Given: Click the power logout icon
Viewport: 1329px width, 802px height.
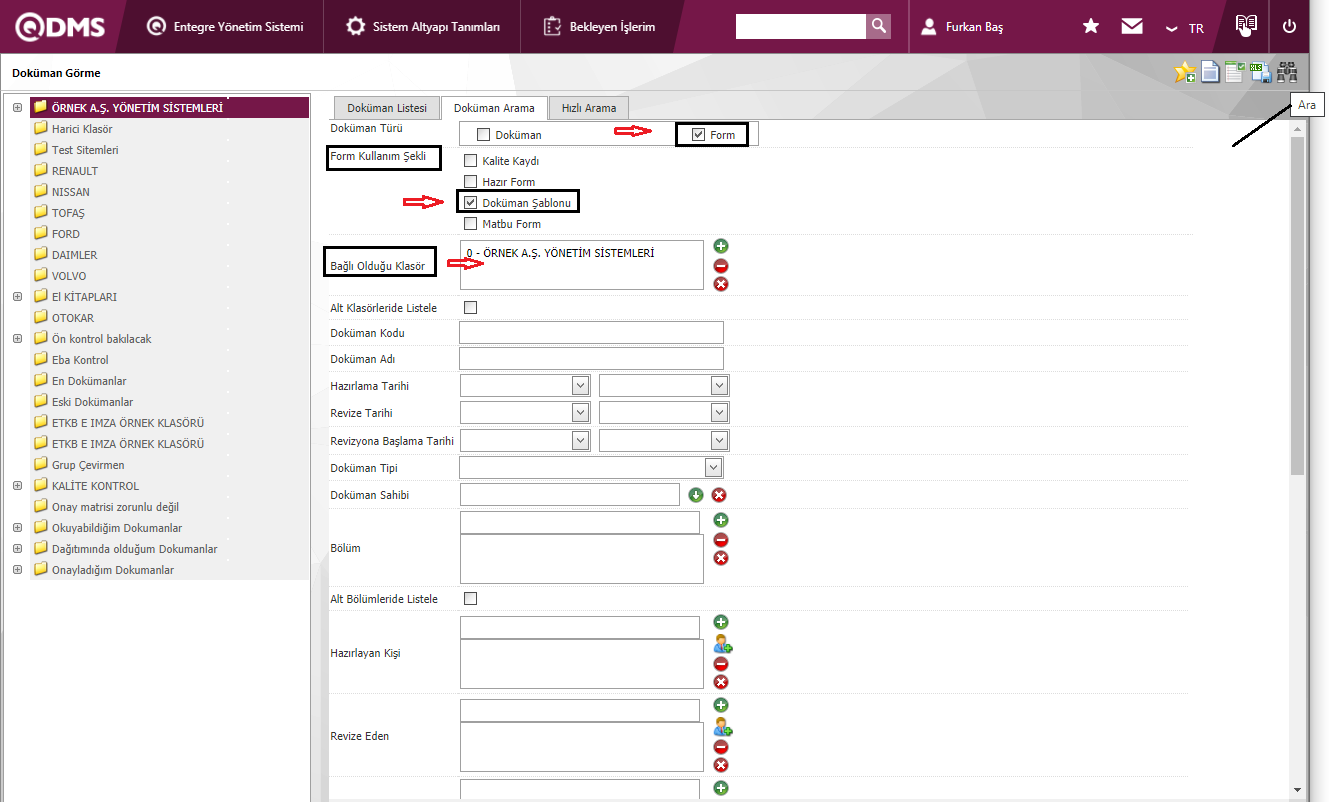Looking at the screenshot, I should 1289,27.
